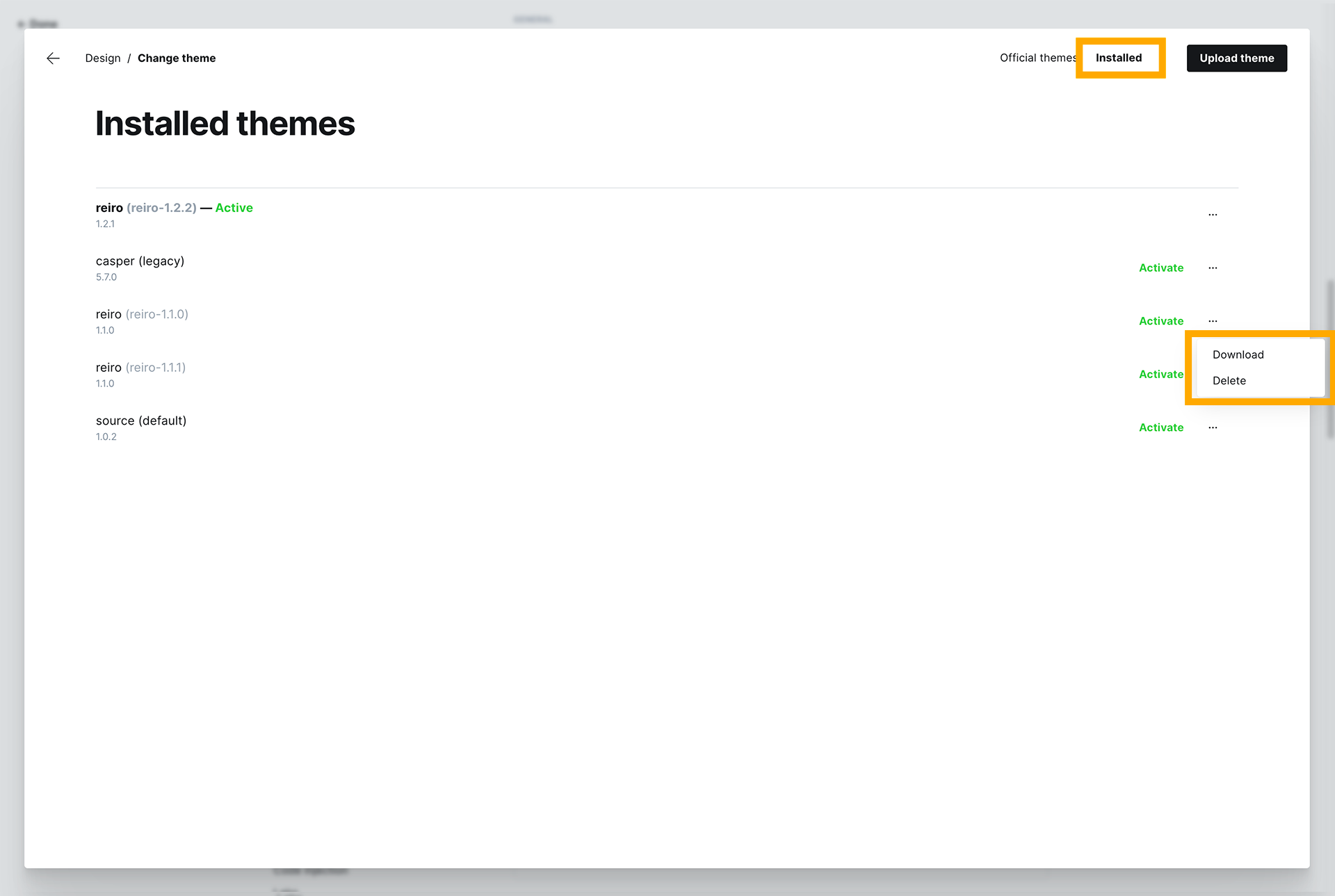The height and width of the screenshot is (896, 1335).
Task: Click the casper (legacy) theme name
Action: point(140,261)
